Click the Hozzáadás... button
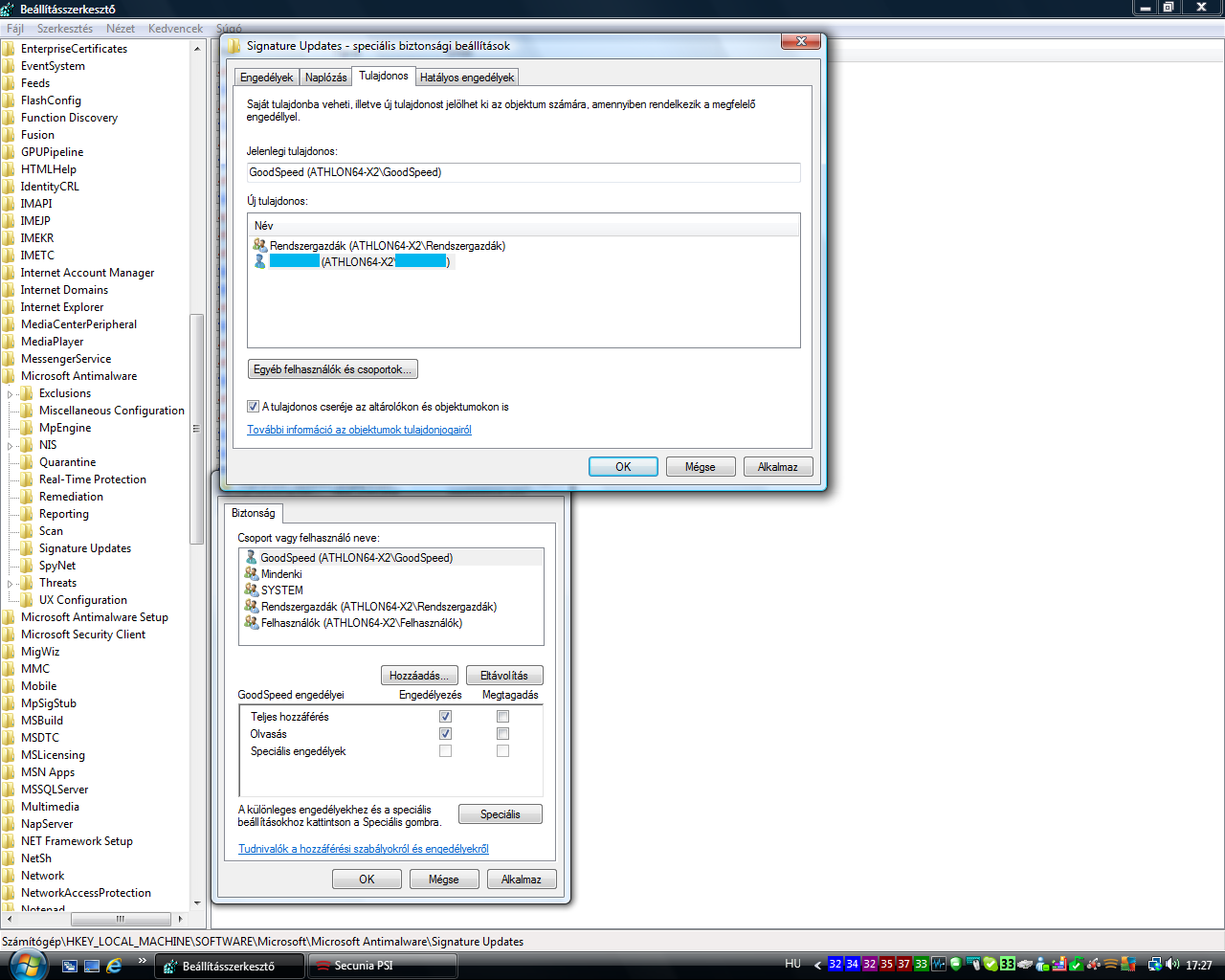The width and height of the screenshot is (1225, 980). (419, 676)
